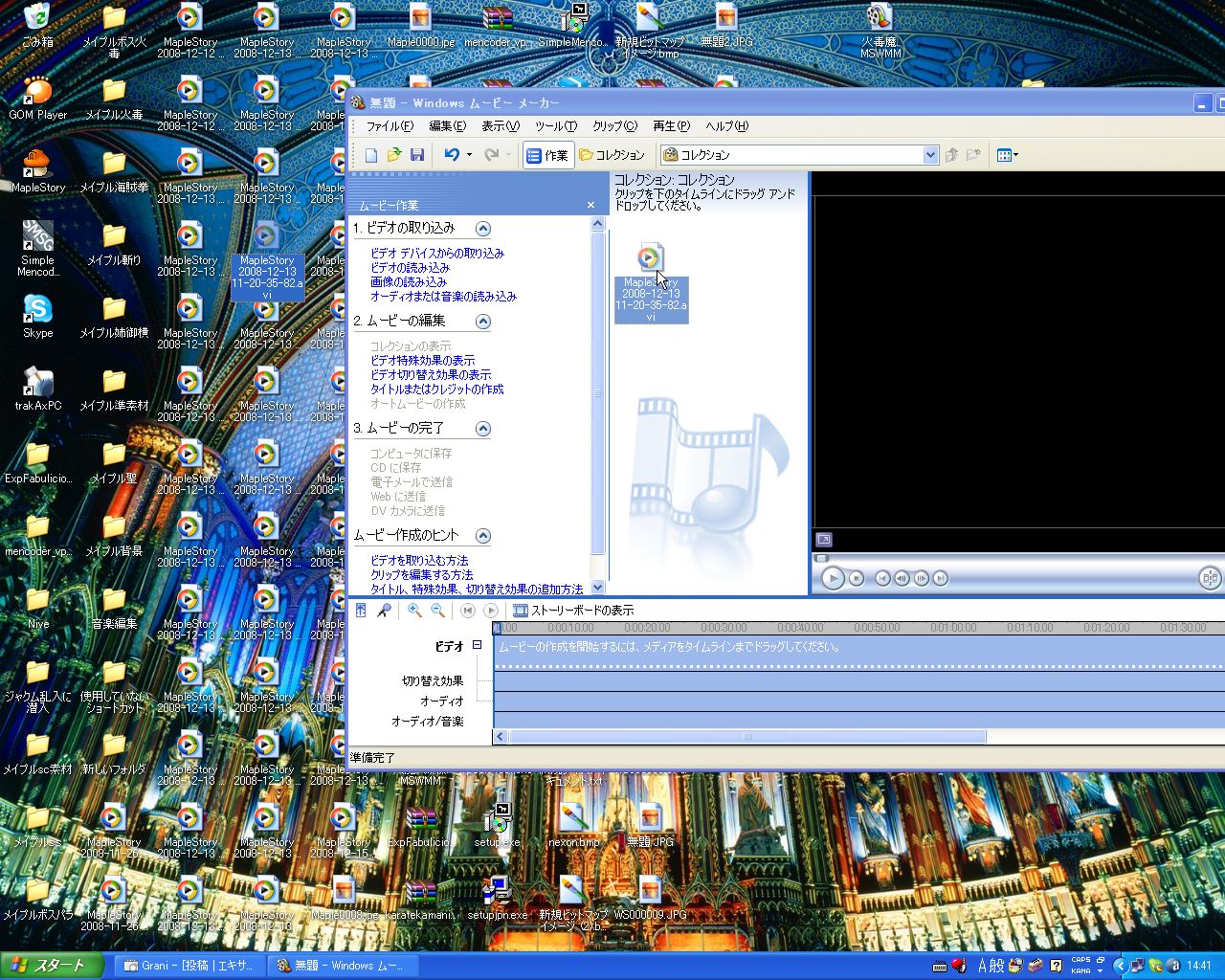Save the project with the floppy disk icon
The width and height of the screenshot is (1225, 980).
tap(417, 155)
